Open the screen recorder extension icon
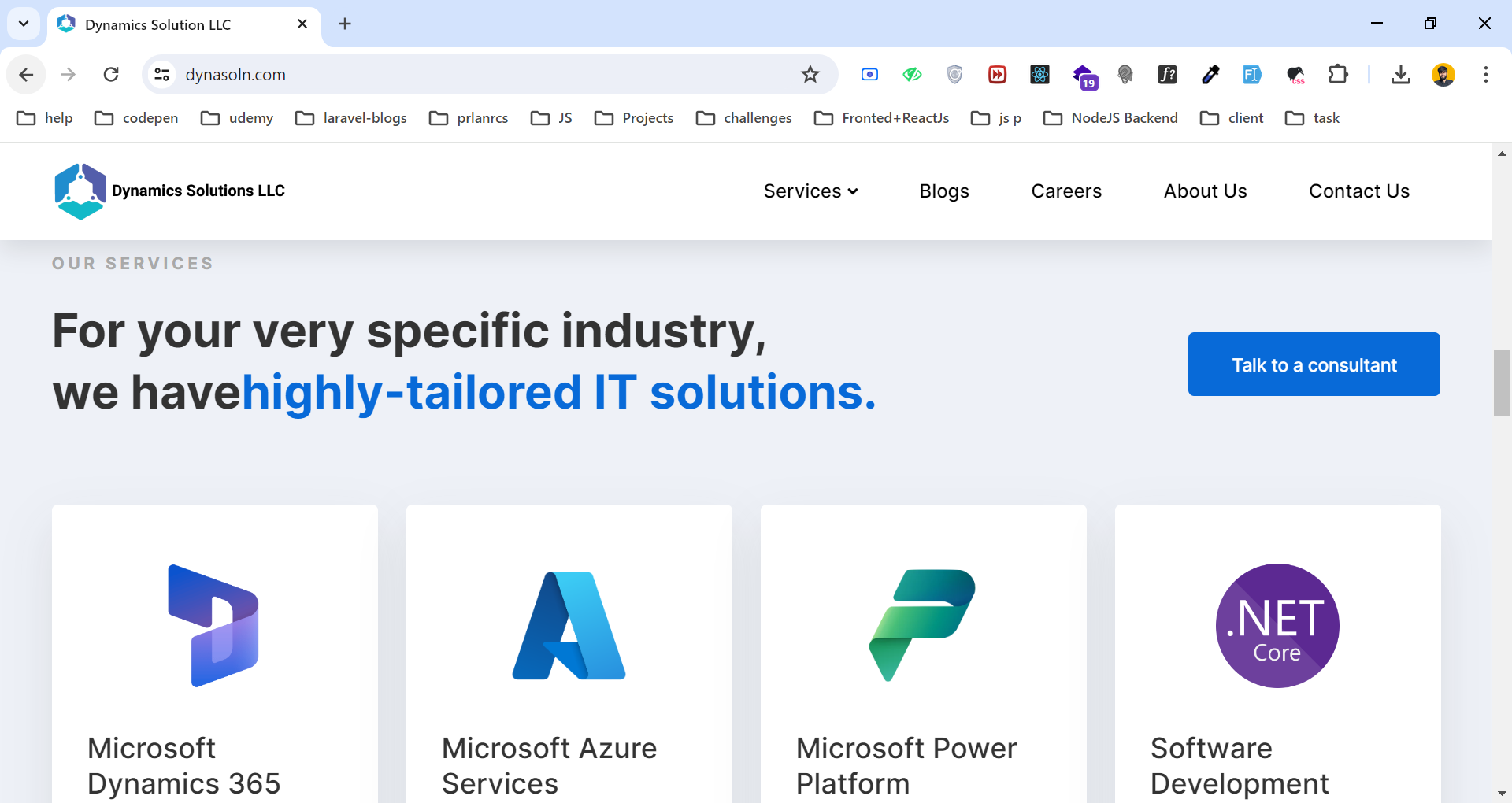This screenshot has width=1512, height=803. click(x=869, y=75)
